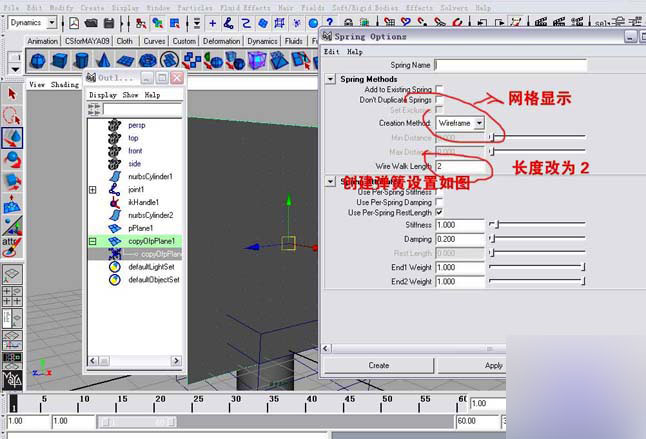Create a polygon sphere from the shelf
The width and height of the screenshot is (646, 439).
38,61
